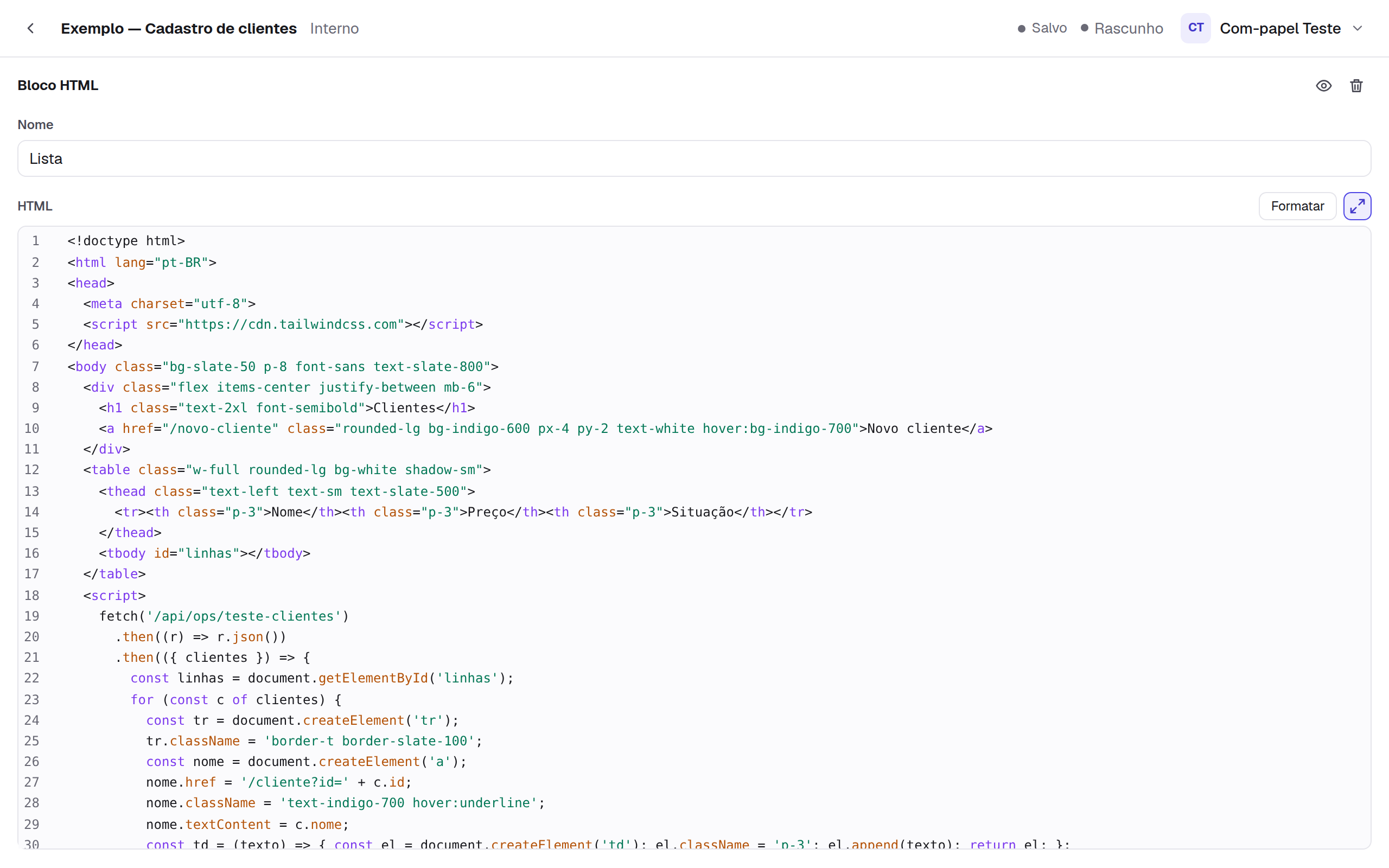Image resolution: width=1389 pixels, height=868 pixels.
Task: Click the getElementById('linhas') line
Action: click(322, 678)
